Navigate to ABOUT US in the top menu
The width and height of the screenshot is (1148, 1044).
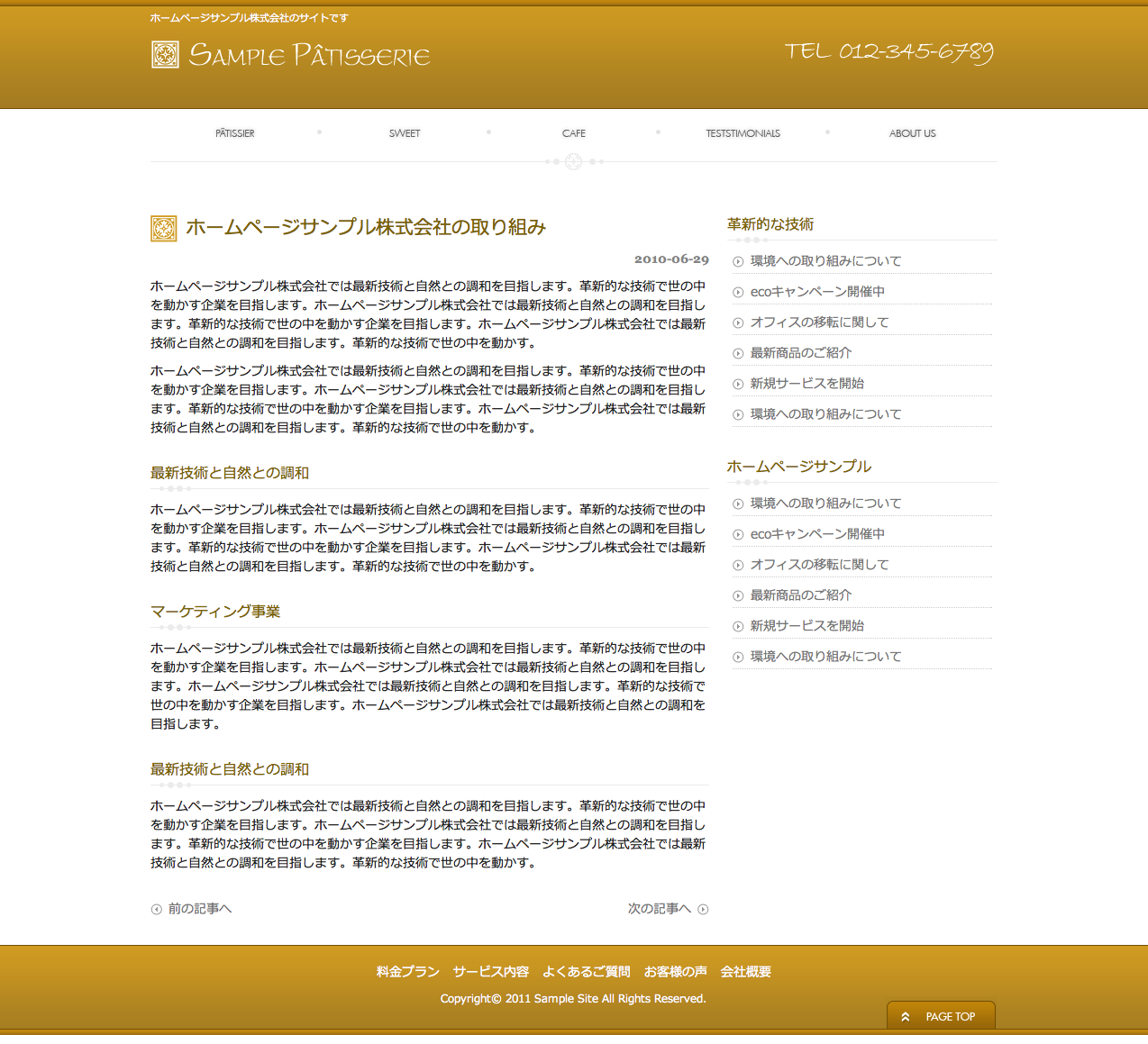pyautogui.click(x=912, y=133)
